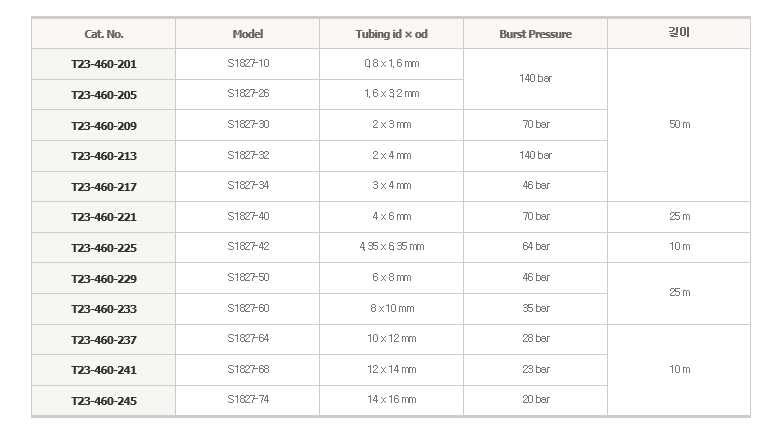This screenshot has height=428, width=758.
Task: Click catalog number T23-460-225
Action: pyautogui.click(x=104, y=248)
